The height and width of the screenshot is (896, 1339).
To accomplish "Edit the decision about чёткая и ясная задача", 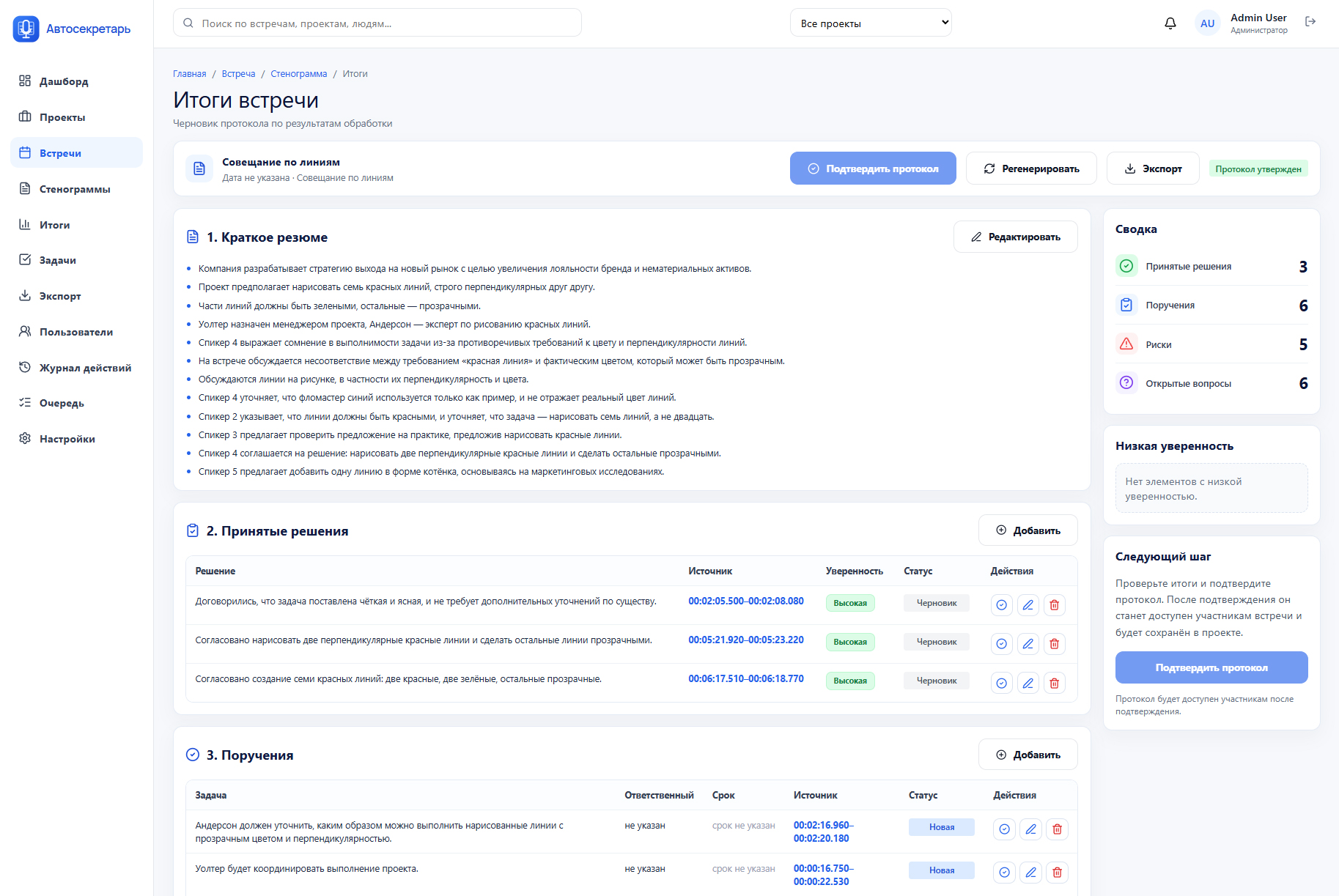I will tap(1028, 605).
